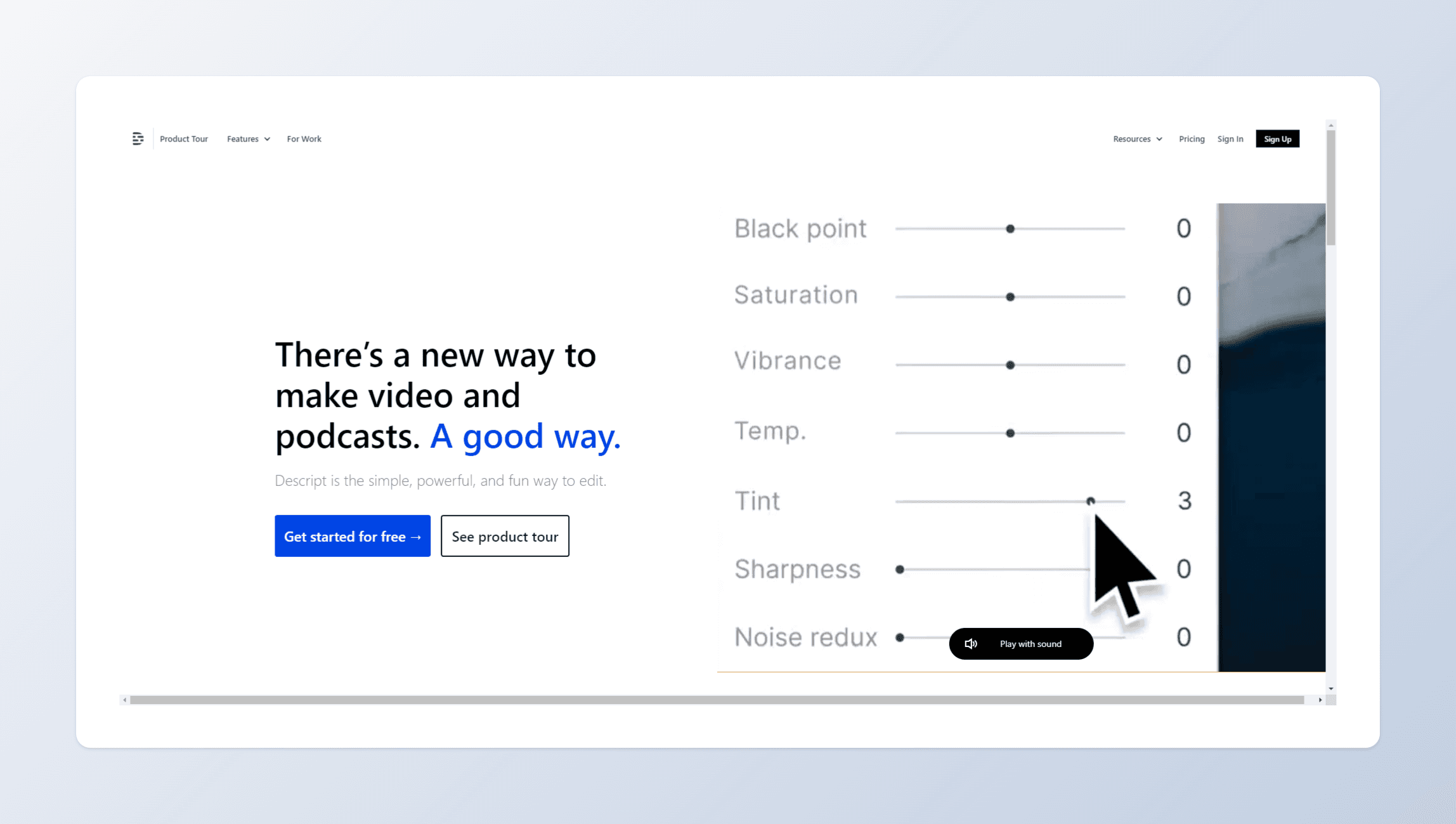Click the speaker icon on the sound pill
The height and width of the screenshot is (824, 1456).
coord(970,644)
